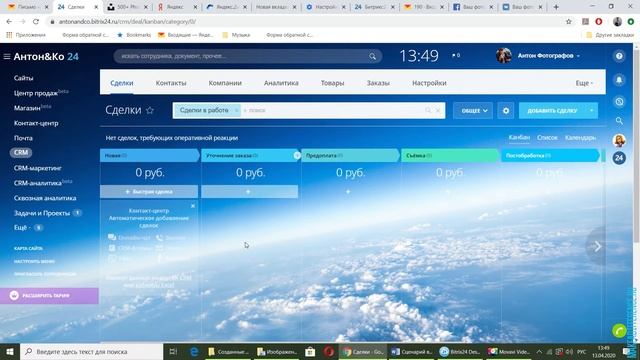Remove the Сделки в работе filter tag
This screenshot has width=640, height=360.
tap(236, 110)
